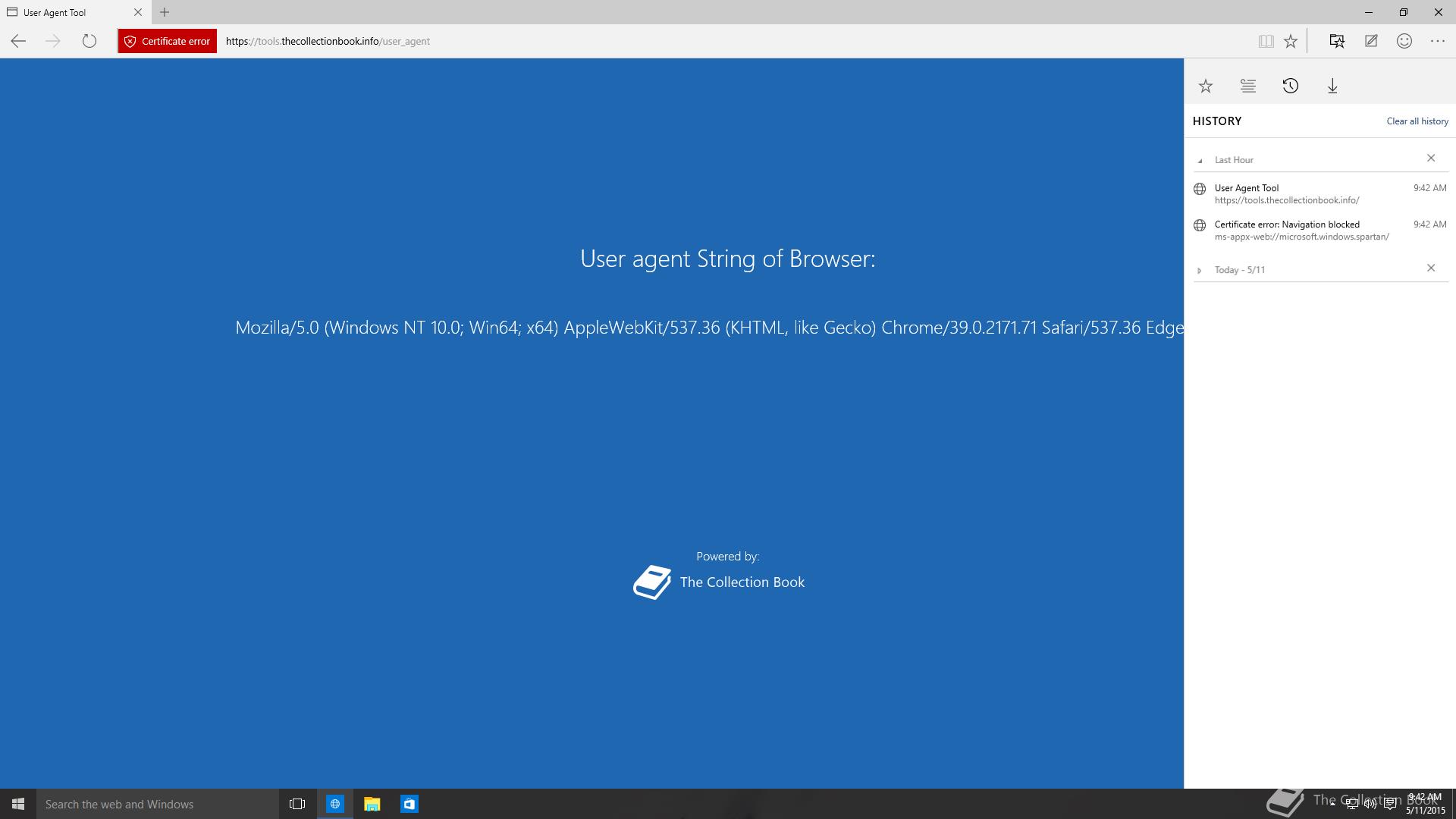Expand the Today - 5/11 history group
The image size is (1456, 819).
pos(1200,270)
